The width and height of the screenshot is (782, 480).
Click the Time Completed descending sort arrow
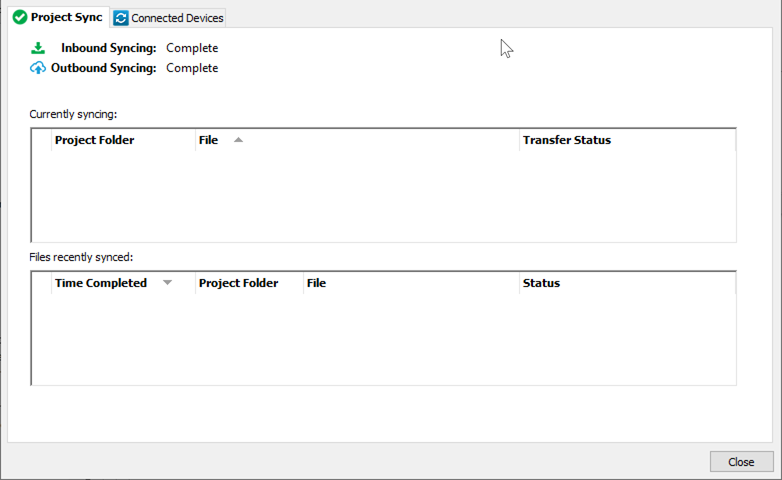167,283
